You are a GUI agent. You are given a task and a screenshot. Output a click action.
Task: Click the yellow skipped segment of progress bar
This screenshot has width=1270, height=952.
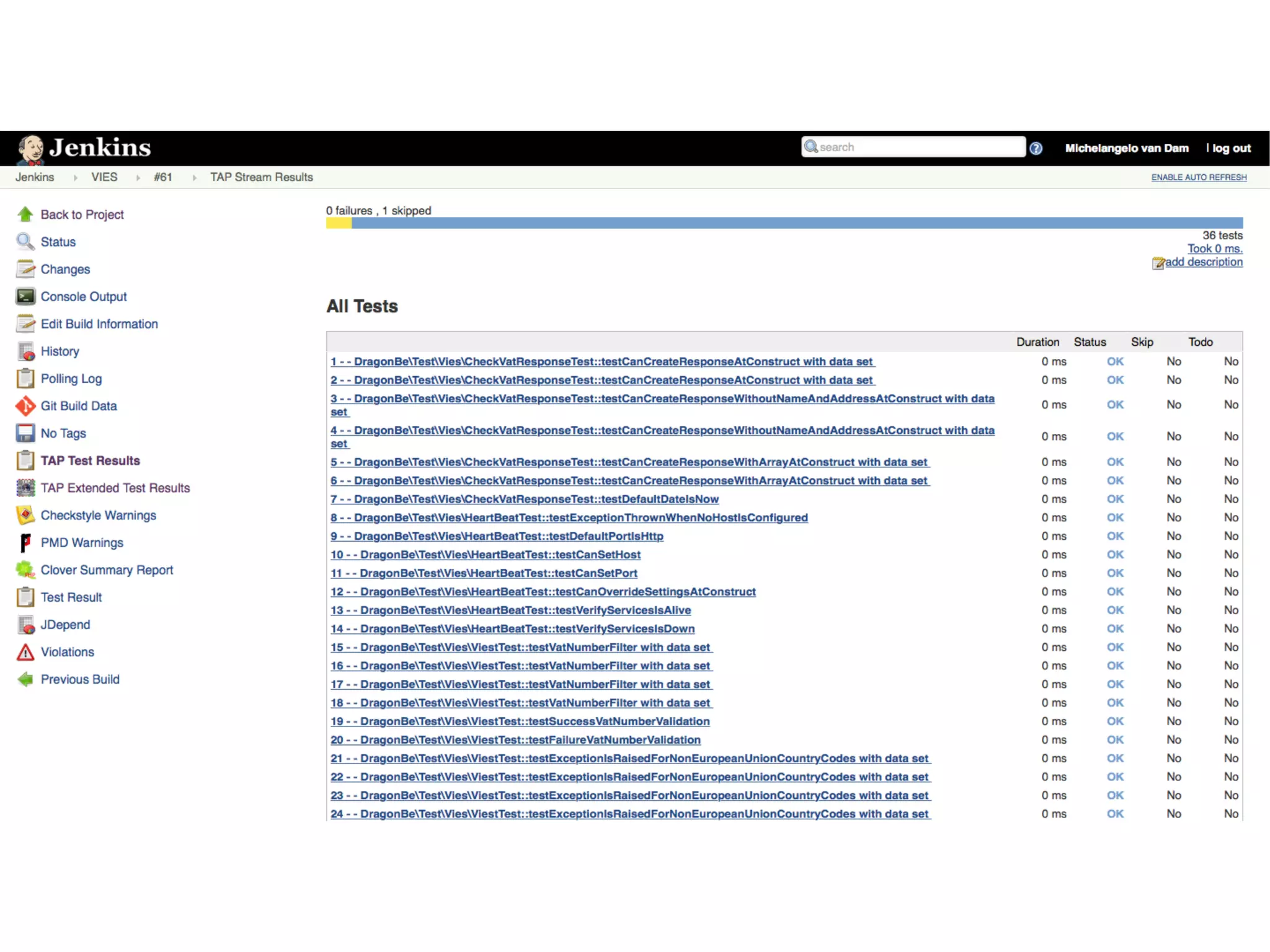339,223
